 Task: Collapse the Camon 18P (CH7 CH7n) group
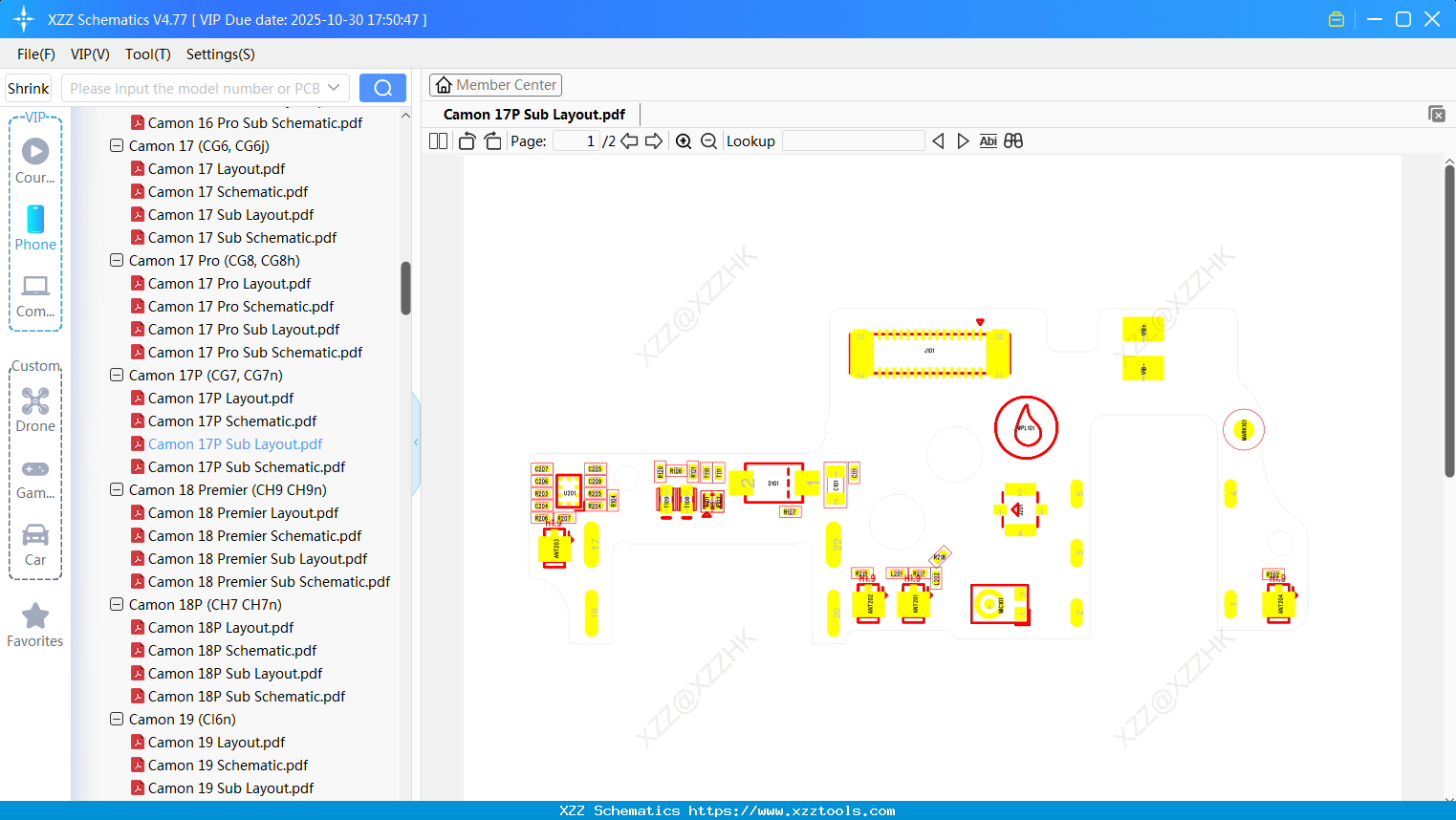point(117,604)
